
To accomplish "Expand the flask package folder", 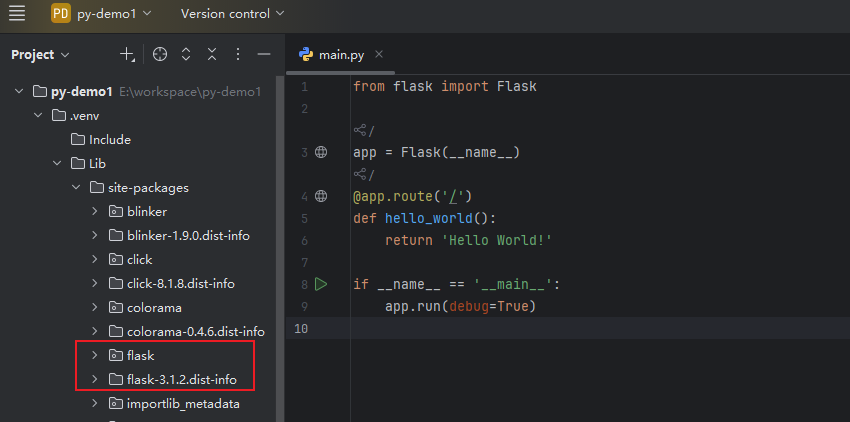I will [95, 356].
